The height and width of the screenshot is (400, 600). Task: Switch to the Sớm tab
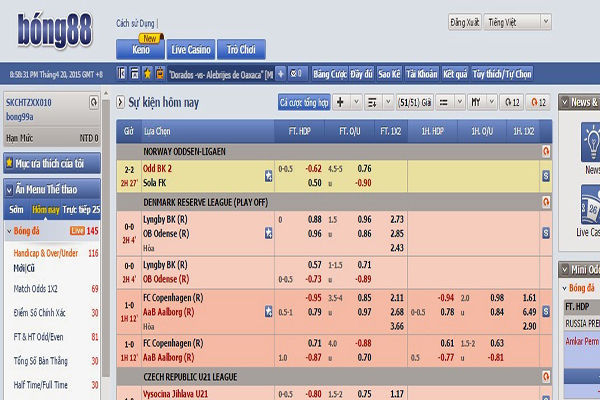click(x=16, y=209)
